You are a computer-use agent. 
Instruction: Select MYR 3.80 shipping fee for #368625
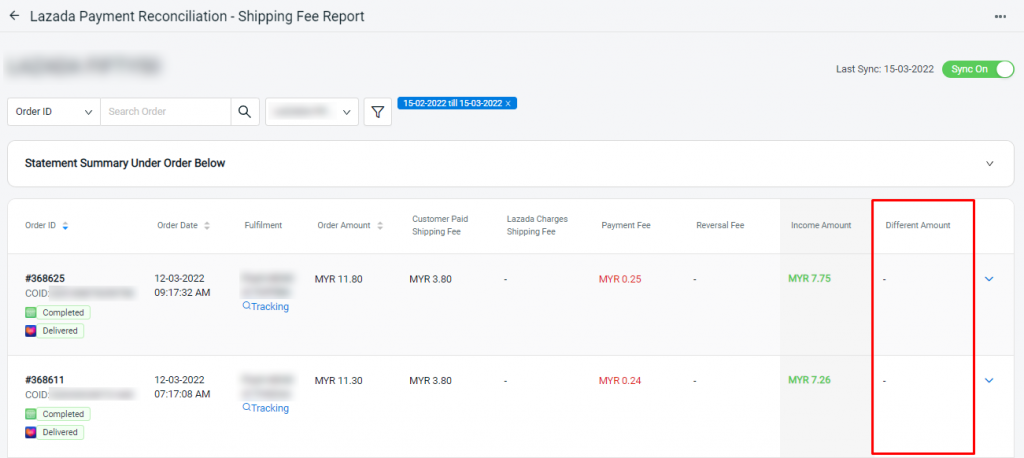pos(430,279)
